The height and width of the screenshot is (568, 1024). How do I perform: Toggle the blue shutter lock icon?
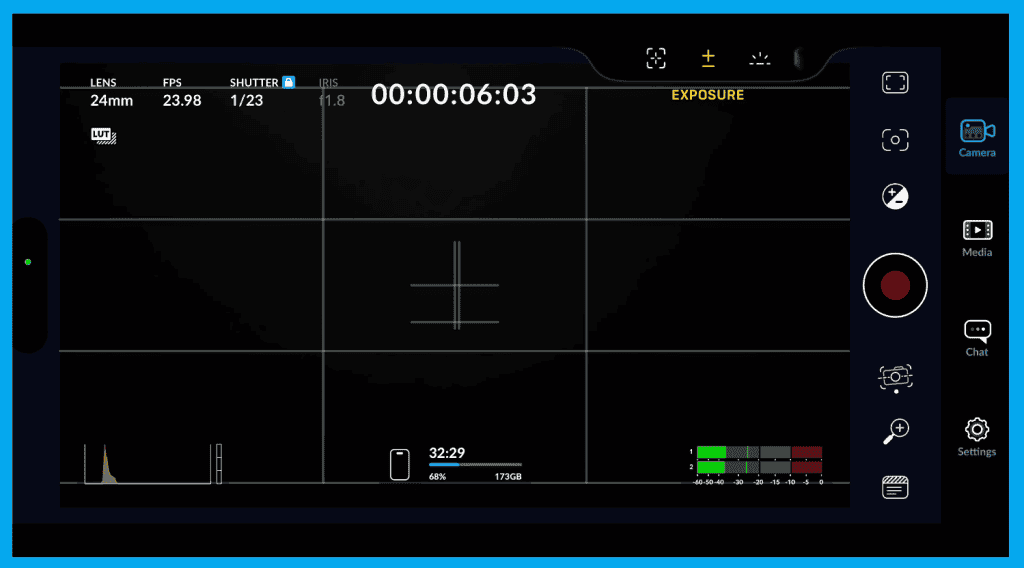[x=289, y=82]
